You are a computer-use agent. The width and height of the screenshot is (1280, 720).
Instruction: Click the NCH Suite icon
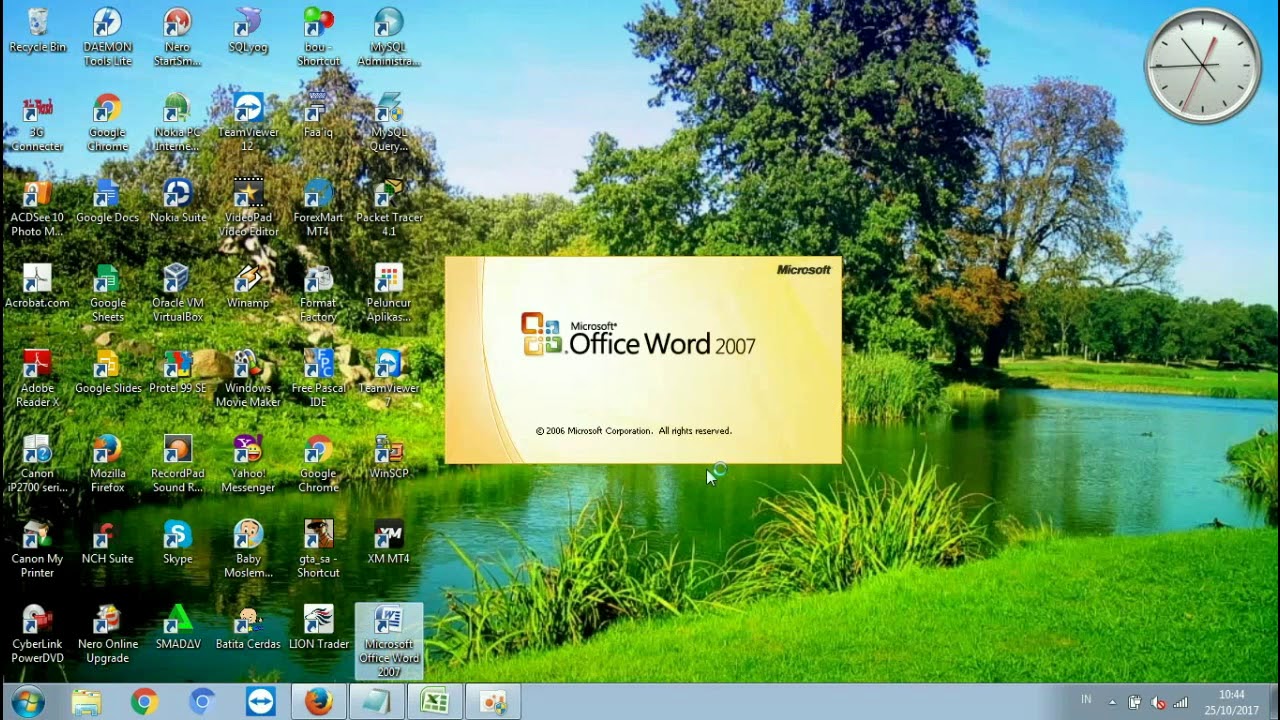coord(107,543)
